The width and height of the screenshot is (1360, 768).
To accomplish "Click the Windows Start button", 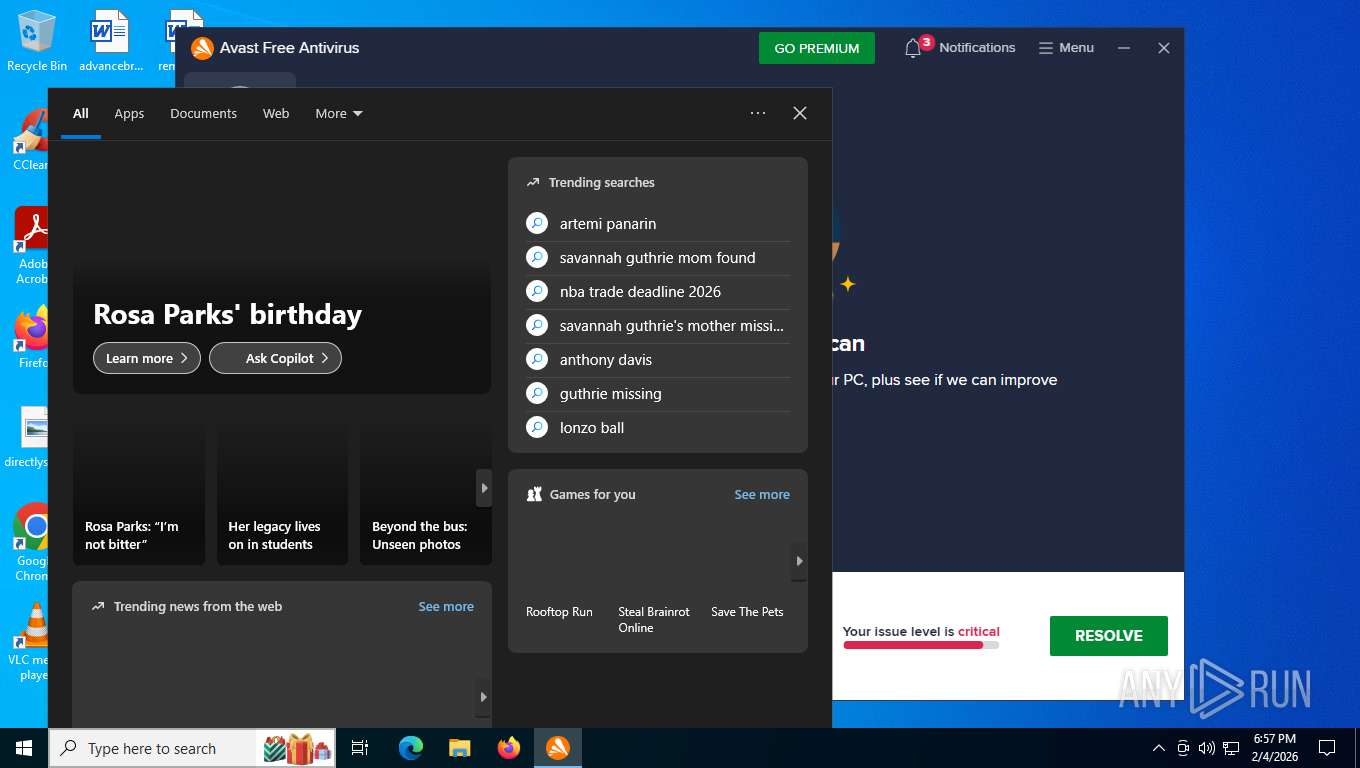I will coord(24,748).
